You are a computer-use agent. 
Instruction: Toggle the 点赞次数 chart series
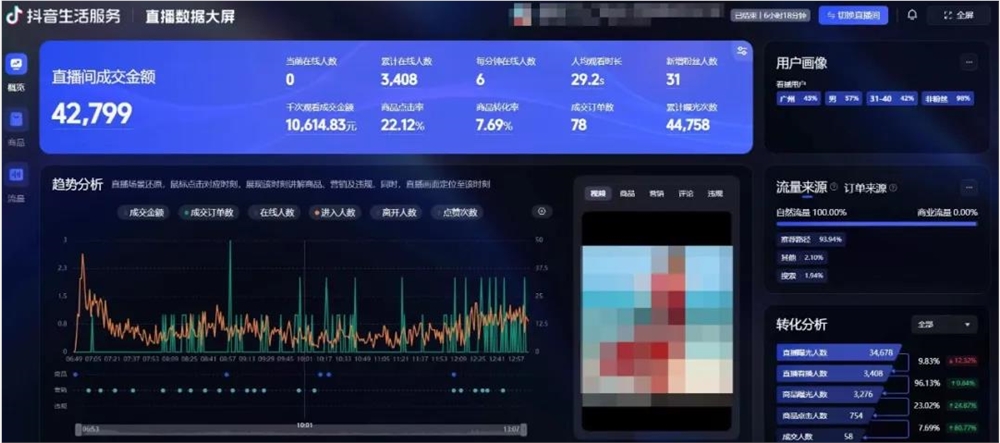[457, 213]
